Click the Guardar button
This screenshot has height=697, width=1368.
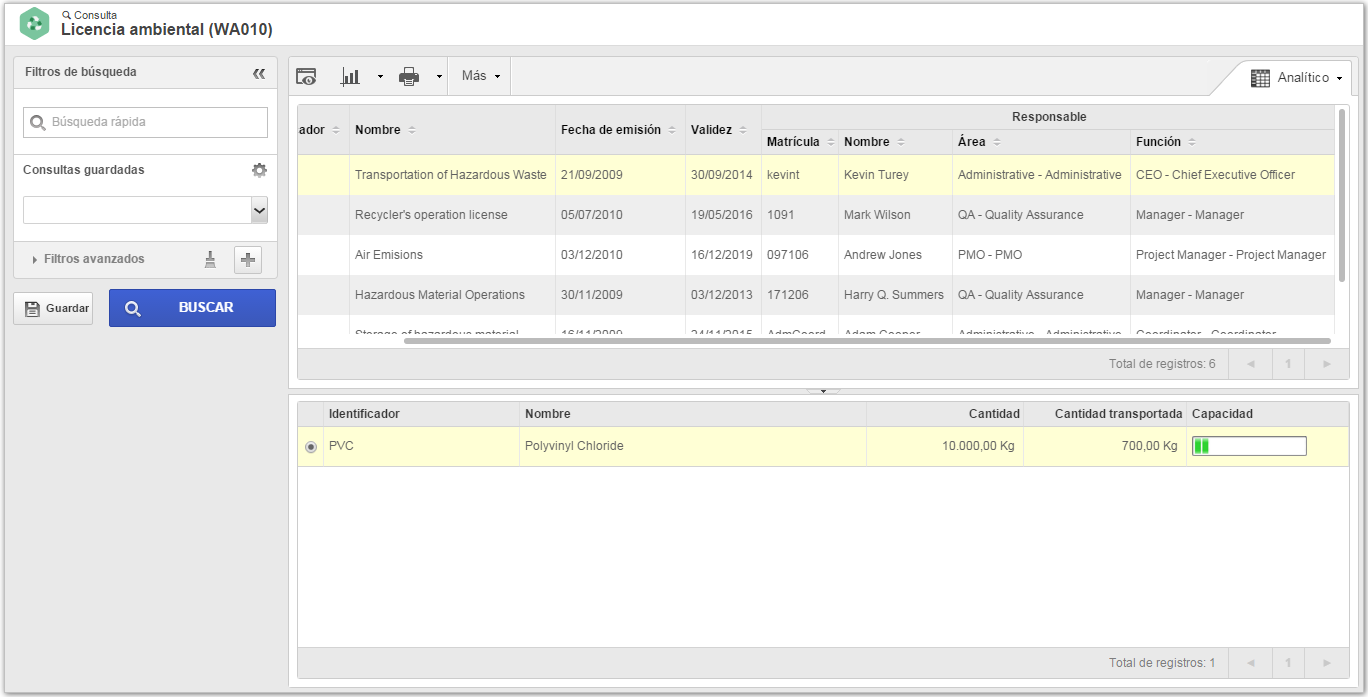[x=53, y=308]
